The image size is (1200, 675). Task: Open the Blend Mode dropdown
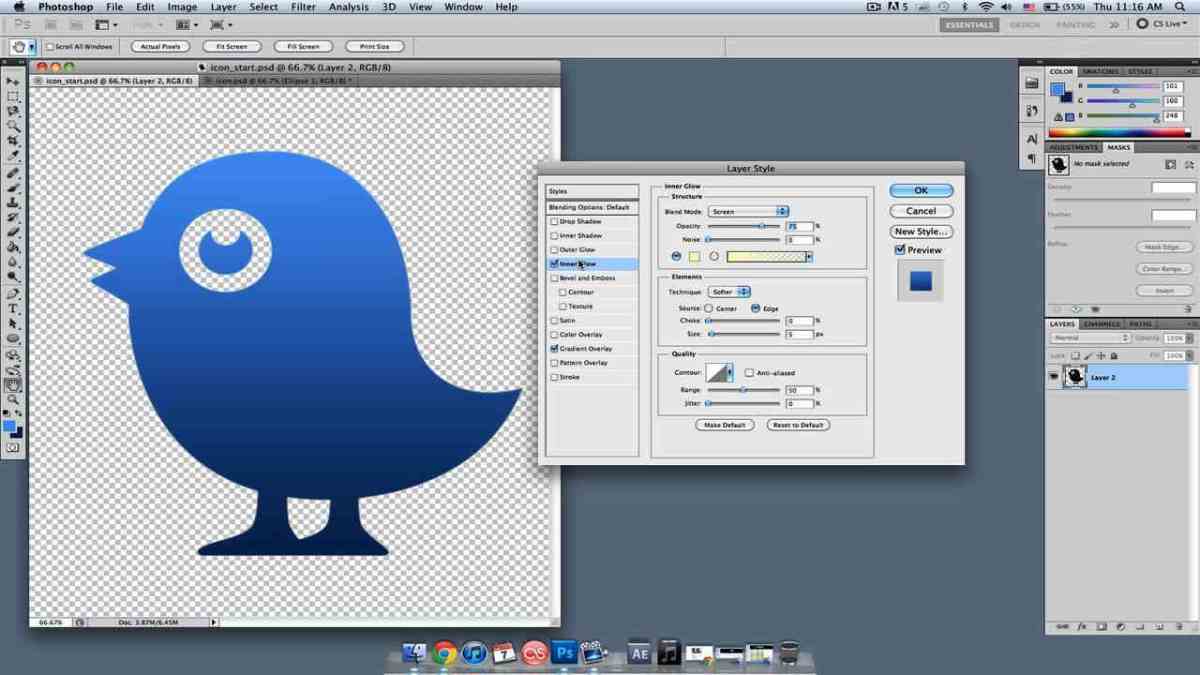pyautogui.click(x=748, y=212)
